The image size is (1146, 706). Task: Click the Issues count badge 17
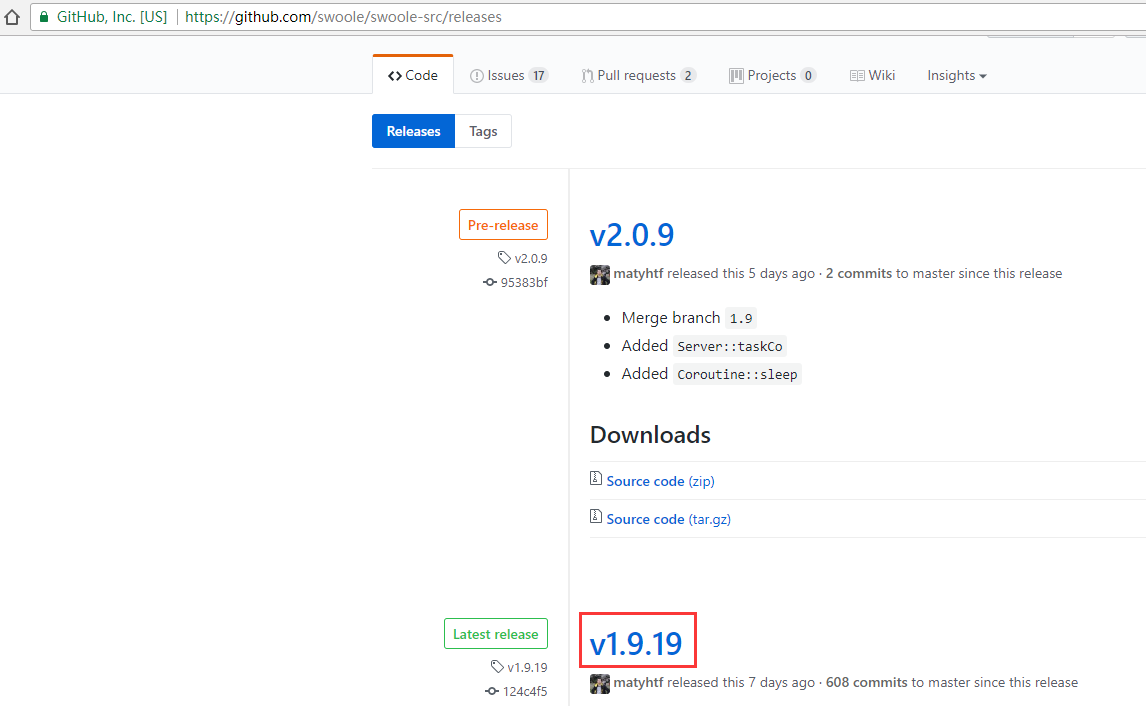pyautogui.click(x=539, y=75)
